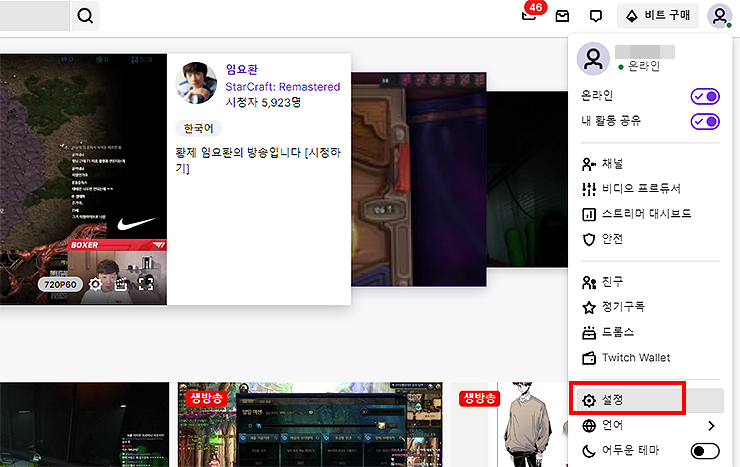The image size is (740, 467).
Task: Select 안전 in the user menu
Action: 650,239
